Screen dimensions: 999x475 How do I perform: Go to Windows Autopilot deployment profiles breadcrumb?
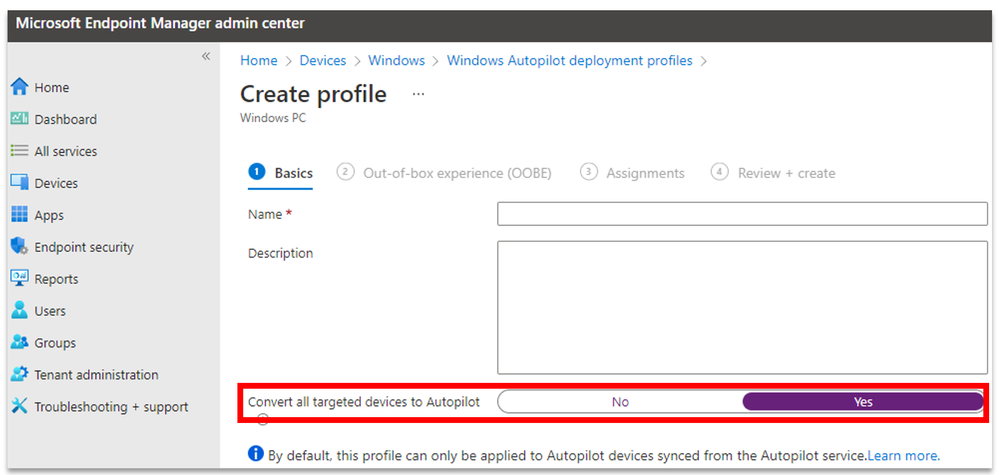(x=570, y=60)
